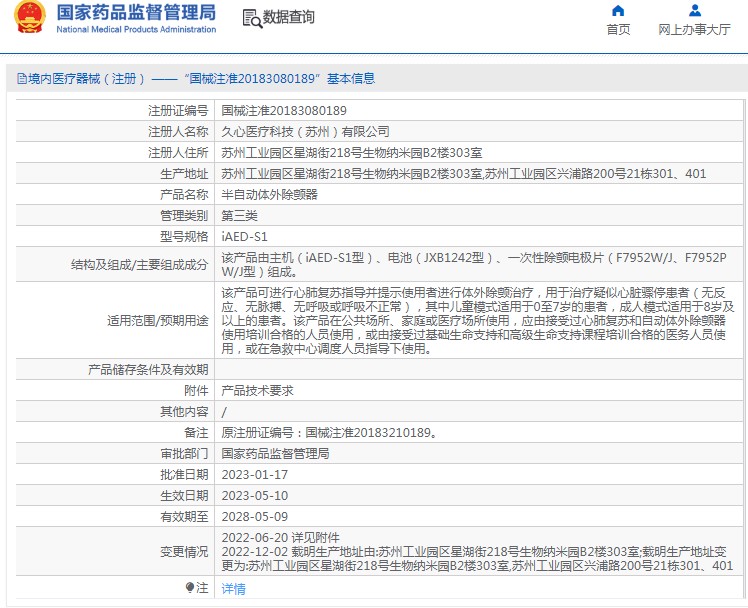Click the 产品技术要求 attachment entry
The height and width of the screenshot is (608, 748).
coord(257,391)
